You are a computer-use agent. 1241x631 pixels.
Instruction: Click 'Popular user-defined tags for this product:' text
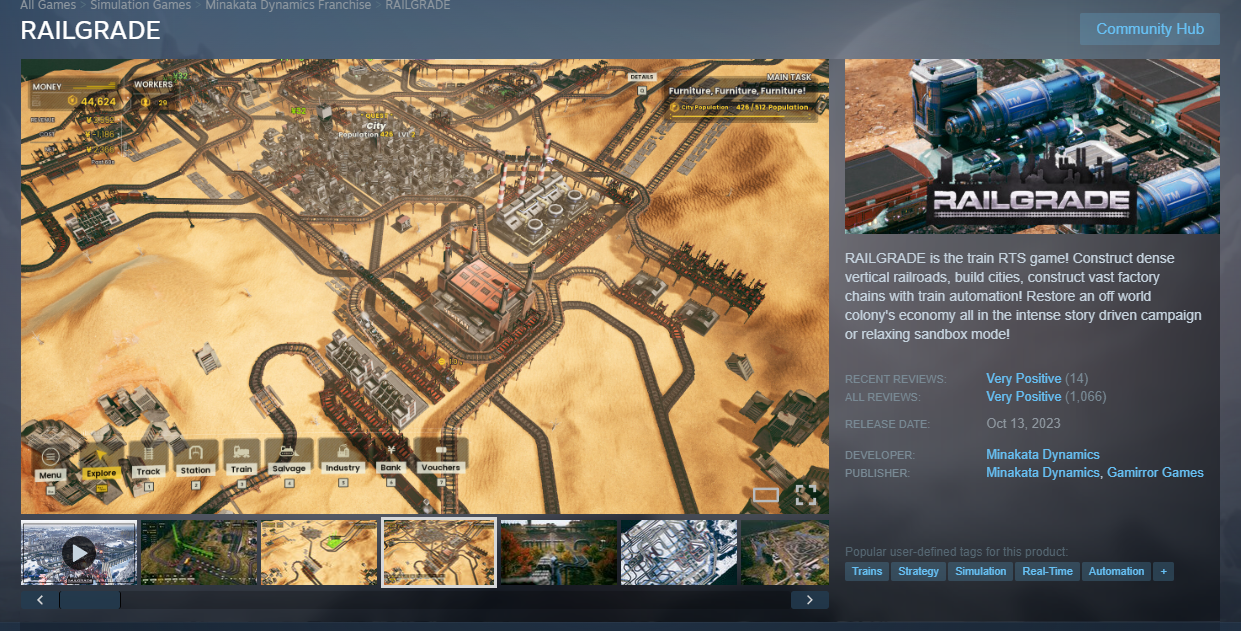[956, 552]
